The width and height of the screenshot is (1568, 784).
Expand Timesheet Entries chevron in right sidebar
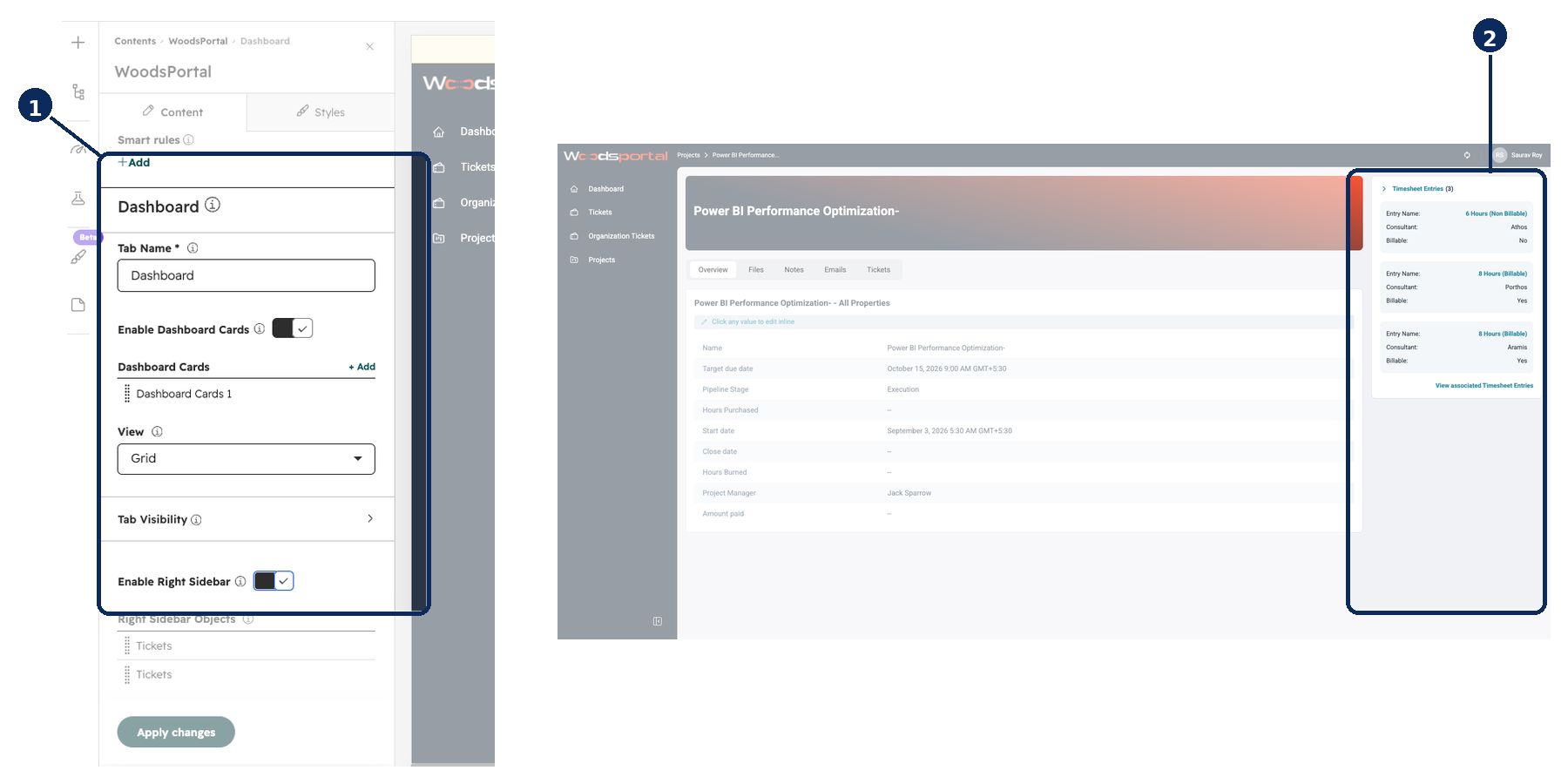point(1384,189)
